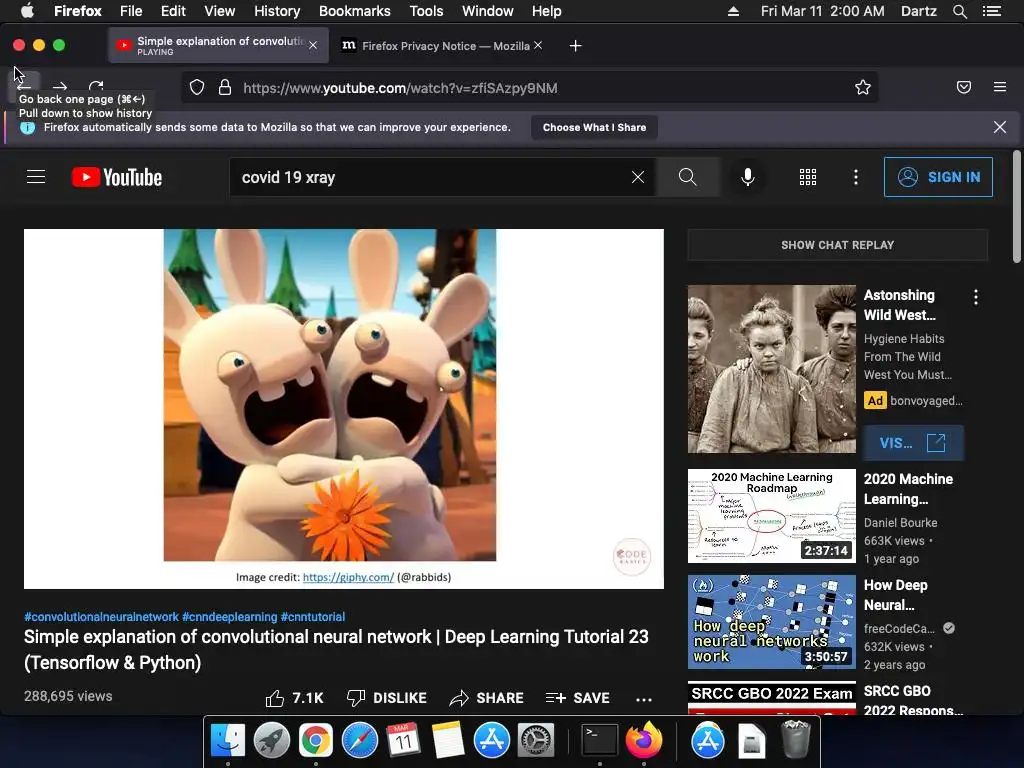Open Finder from the dock
The width and height of the screenshot is (1024, 768).
tap(228, 741)
